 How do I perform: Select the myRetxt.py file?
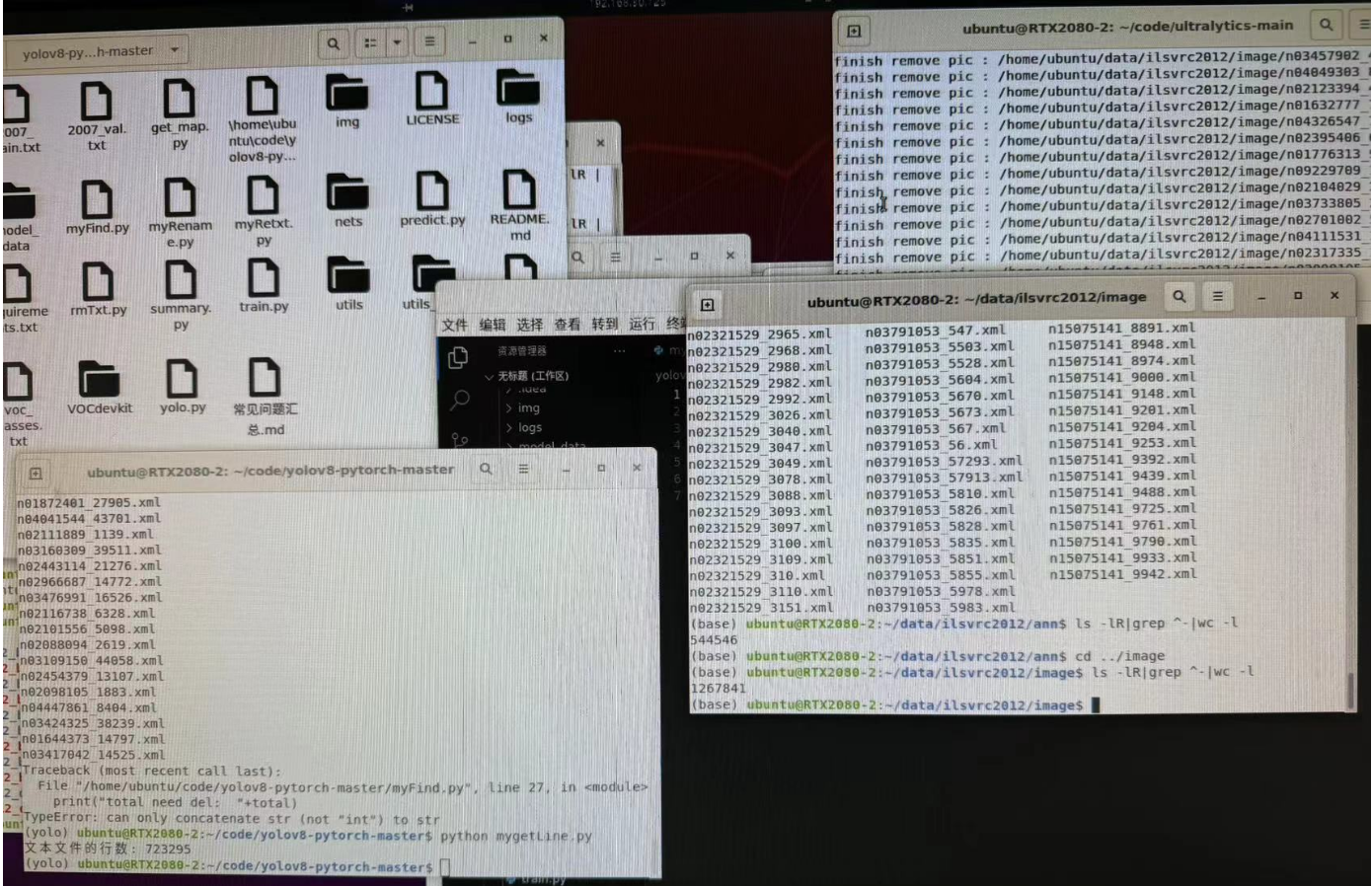[x=263, y=211]
